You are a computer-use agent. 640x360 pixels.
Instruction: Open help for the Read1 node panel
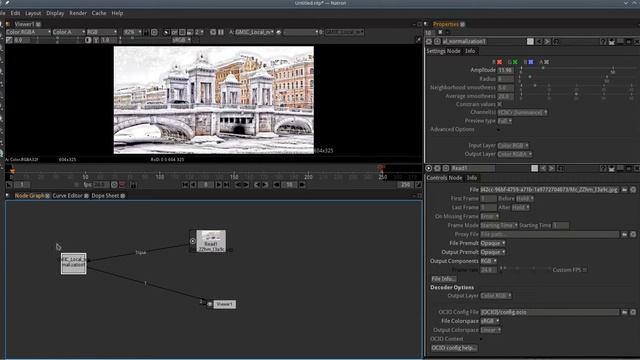(x=603, y=168)
